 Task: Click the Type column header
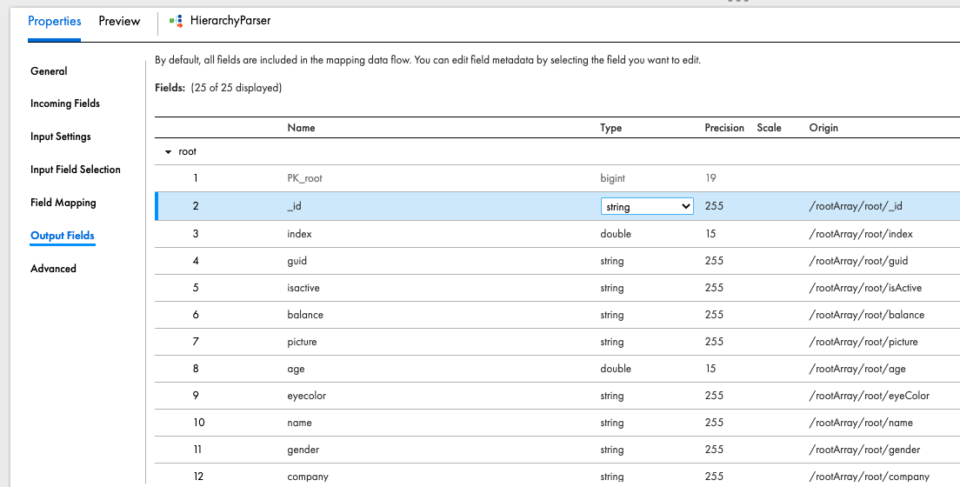(x=610, y=128)
